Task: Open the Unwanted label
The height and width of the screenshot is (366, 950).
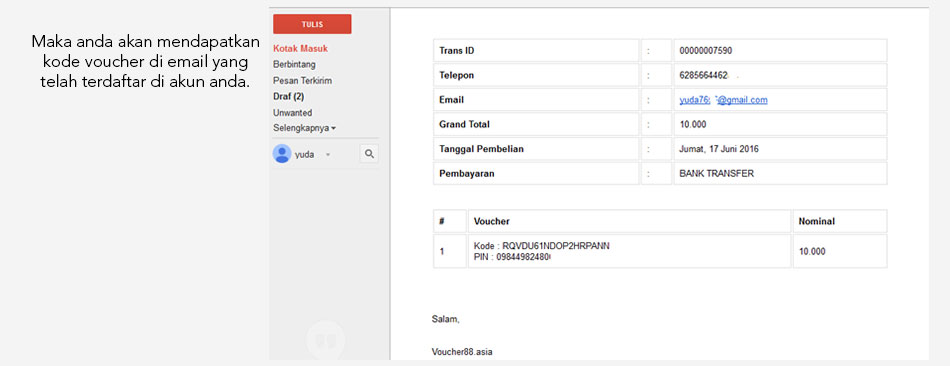Action: pyautogui.click(x=293, y=113)
